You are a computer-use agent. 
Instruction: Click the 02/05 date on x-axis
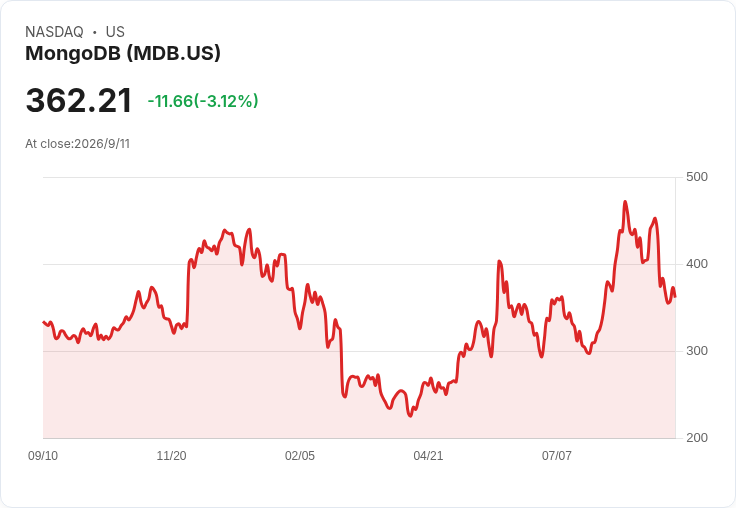pos(300,455)
